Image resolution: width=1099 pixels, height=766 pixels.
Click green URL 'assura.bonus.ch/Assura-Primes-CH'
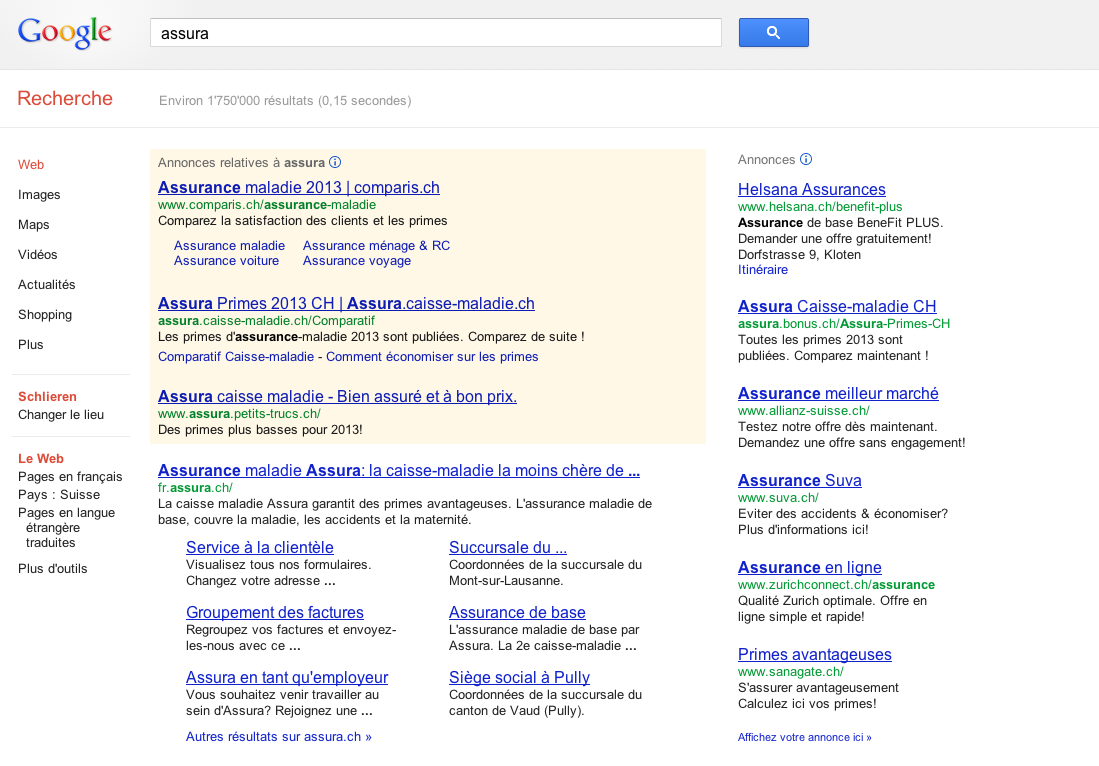point(844,324)
